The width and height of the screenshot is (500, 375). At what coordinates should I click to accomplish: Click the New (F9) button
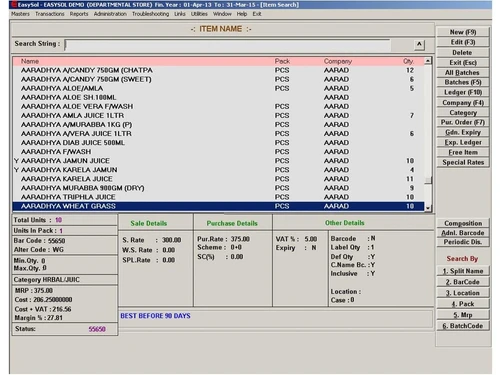coord(463,32)
